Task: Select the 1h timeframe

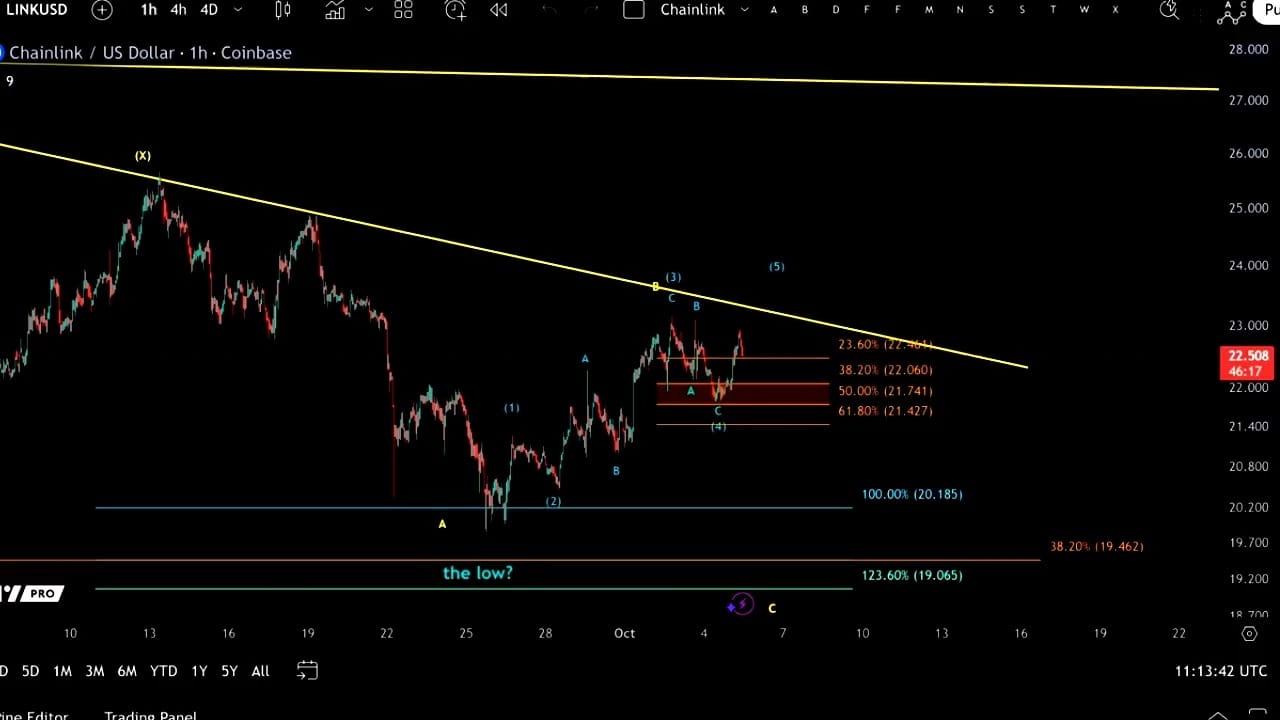Action: [x=148, y=10]
